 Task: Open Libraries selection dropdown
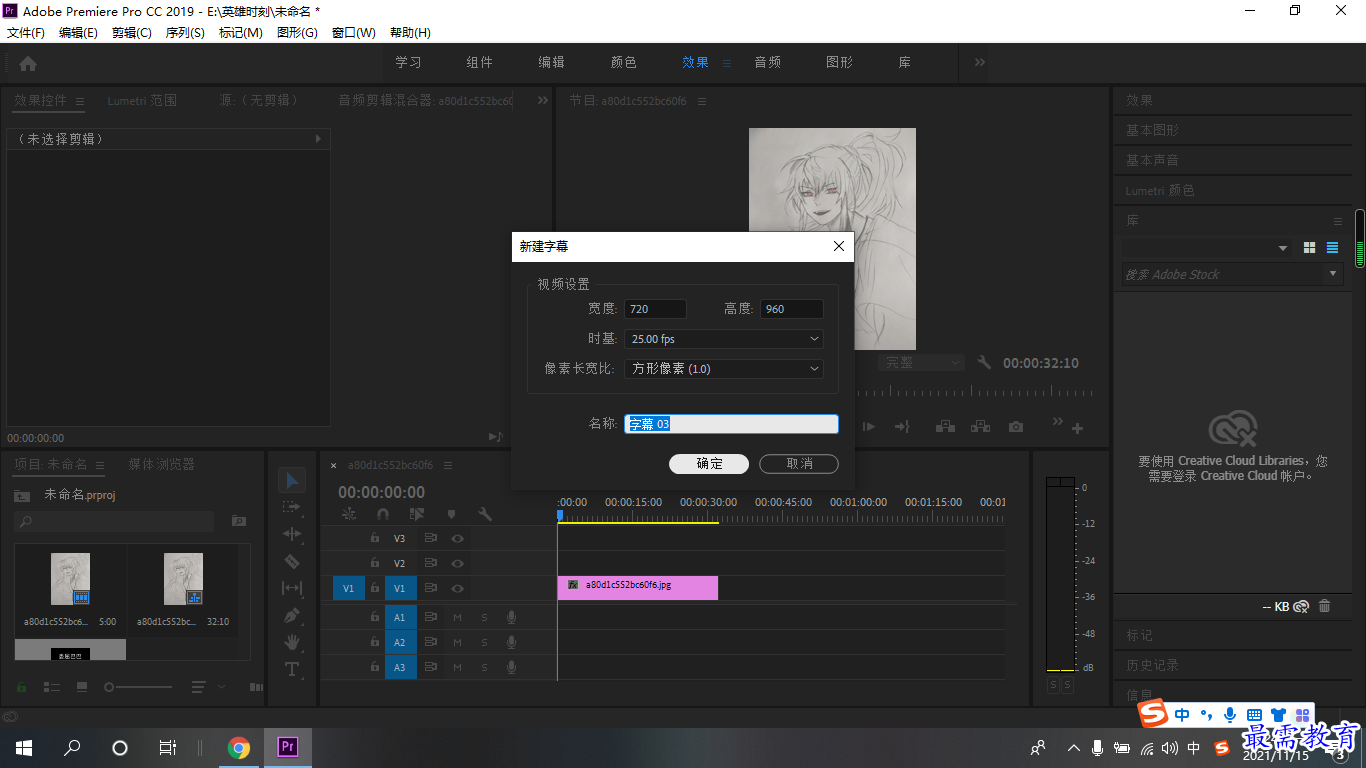[x=1207, y=248]
